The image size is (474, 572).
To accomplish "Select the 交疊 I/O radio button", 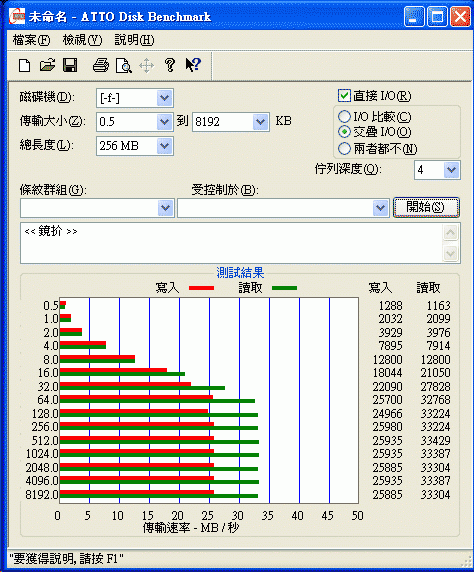I will tap(344, 131).
